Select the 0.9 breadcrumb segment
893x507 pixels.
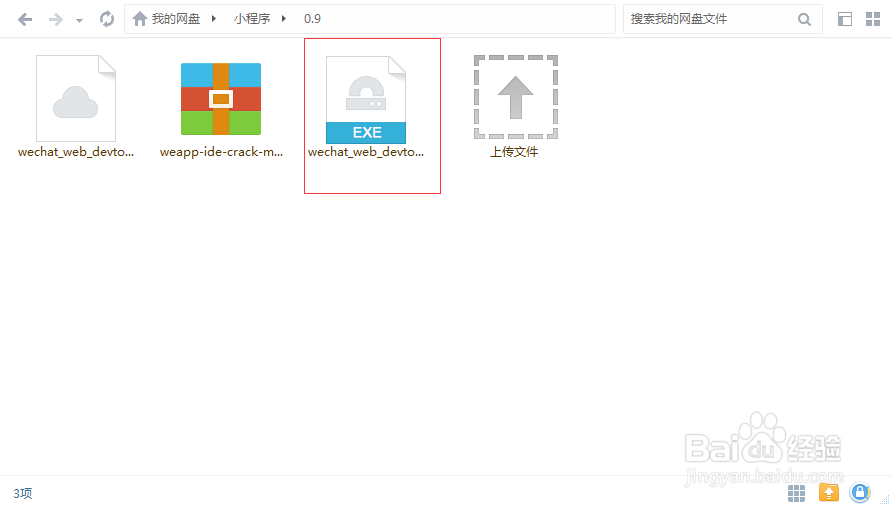312,19
